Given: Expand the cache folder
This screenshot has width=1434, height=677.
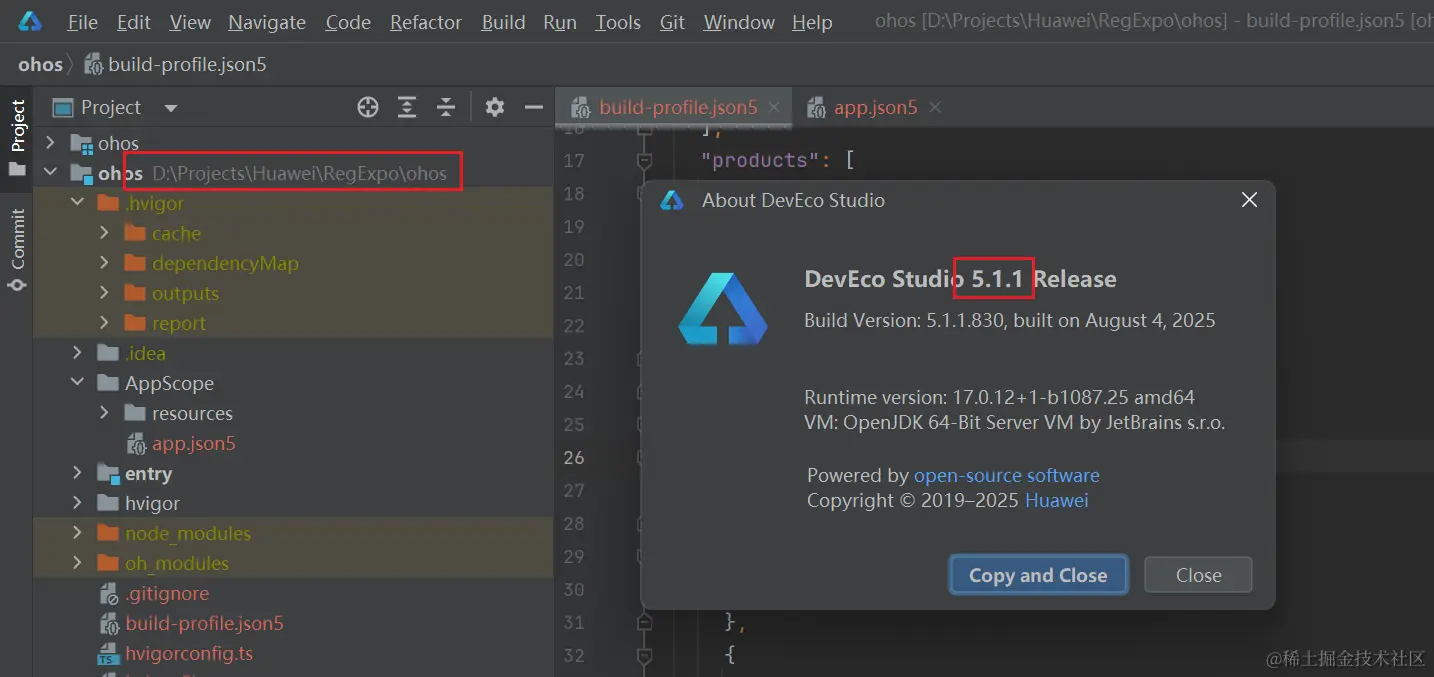Looking at the screenshot, I should 104,233.
